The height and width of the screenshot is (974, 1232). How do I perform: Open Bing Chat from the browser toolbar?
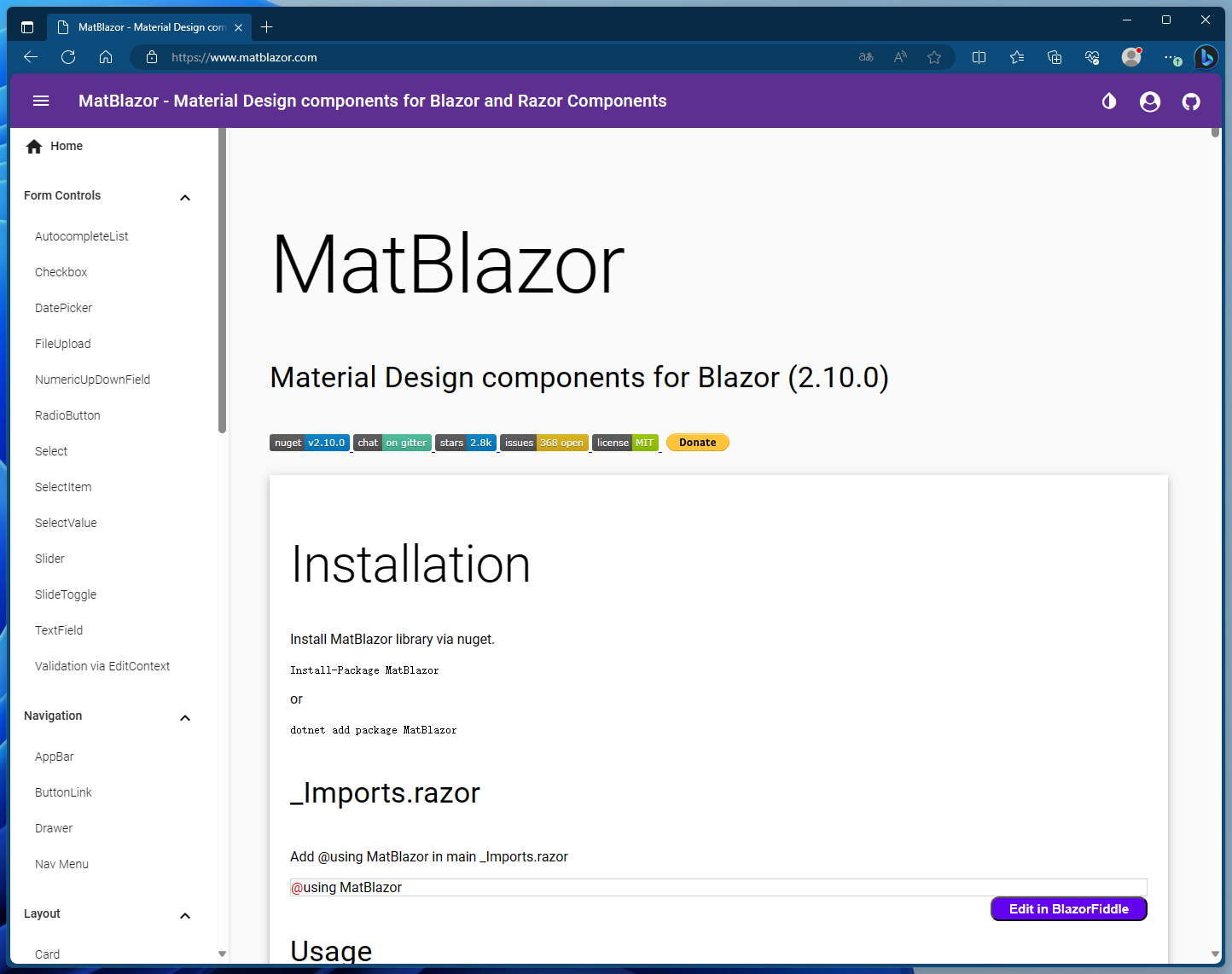pos(1206,57)
